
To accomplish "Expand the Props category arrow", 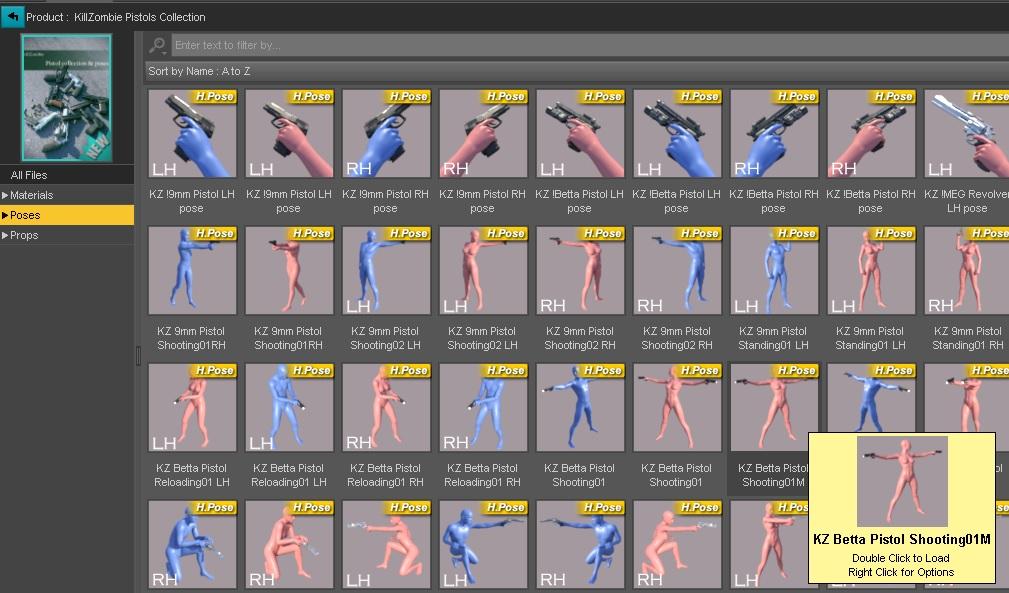I will click(5, 235).
